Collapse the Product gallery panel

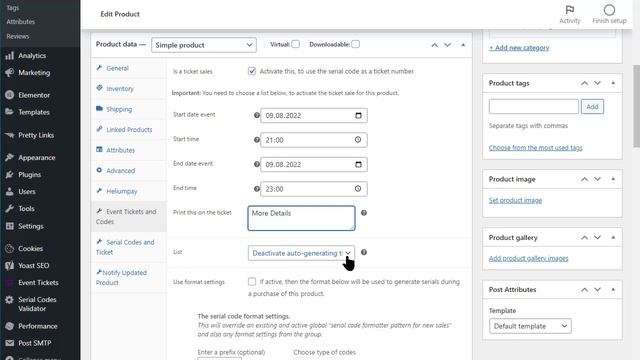613,237
